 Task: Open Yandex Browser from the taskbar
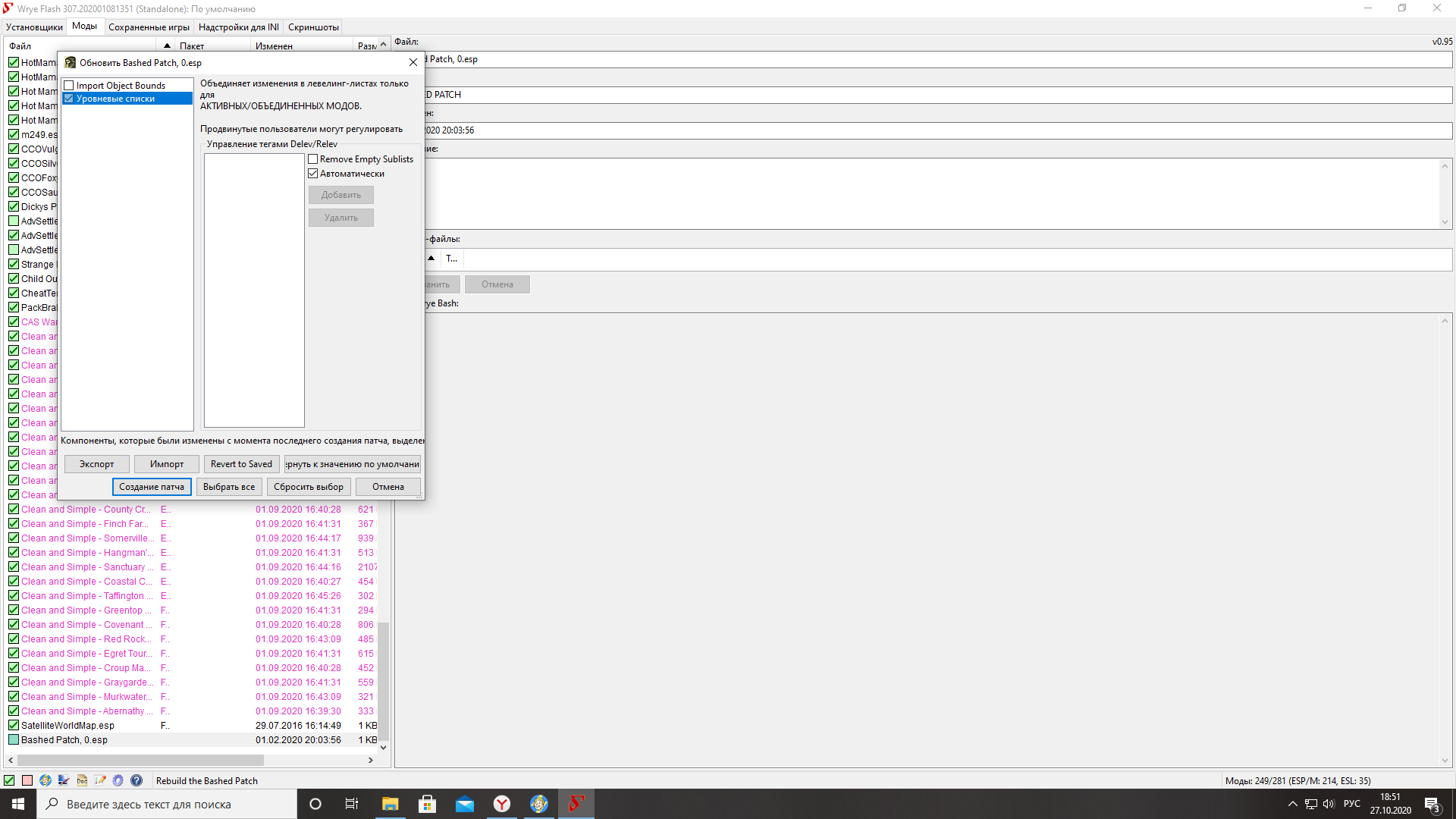[502, 804]
